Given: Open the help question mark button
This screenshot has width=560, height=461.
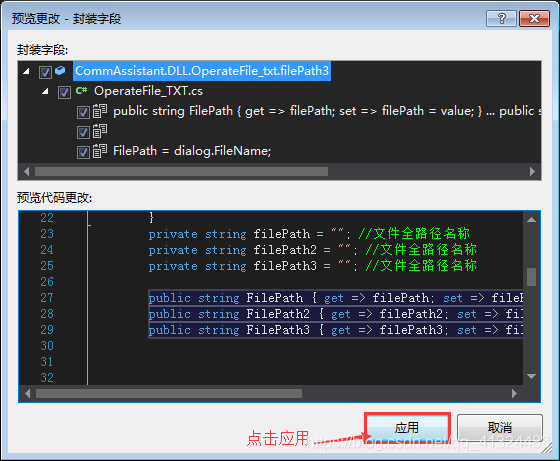Looking at the screenshot, I should tap(501, 19).
